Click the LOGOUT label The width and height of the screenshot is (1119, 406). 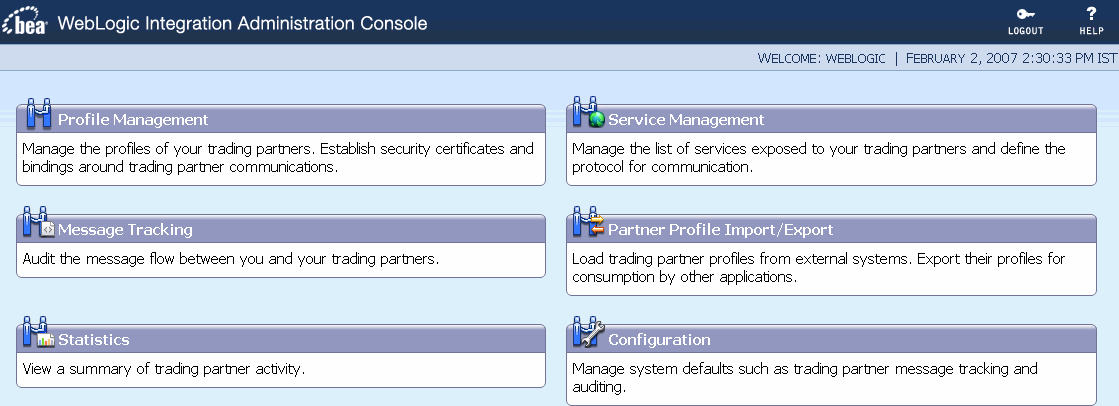pyautogui.click(x=1026, y=31)
